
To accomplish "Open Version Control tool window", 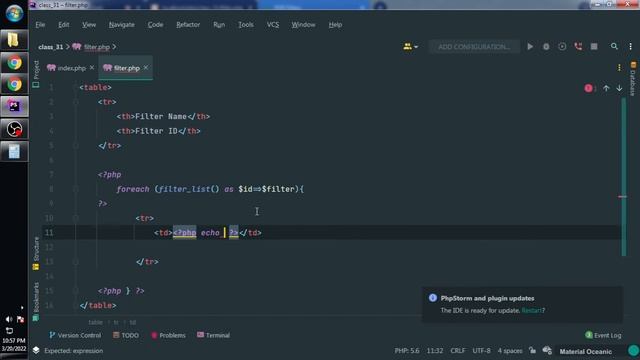I will (75, 335).
